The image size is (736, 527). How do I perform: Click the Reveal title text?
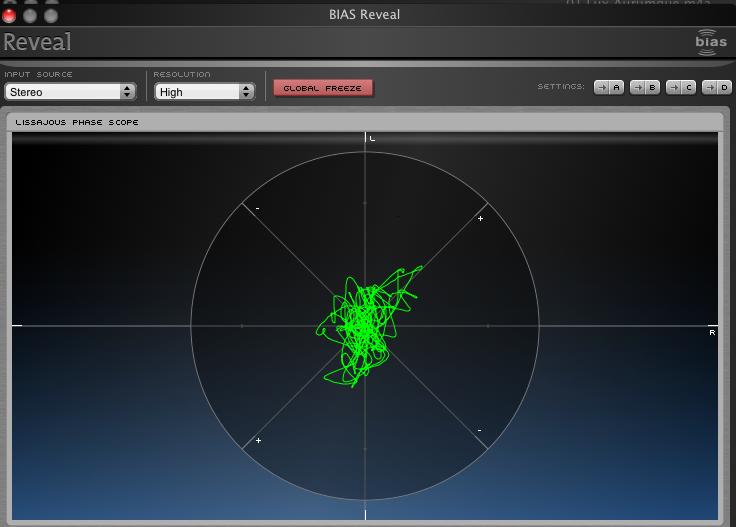38,42
